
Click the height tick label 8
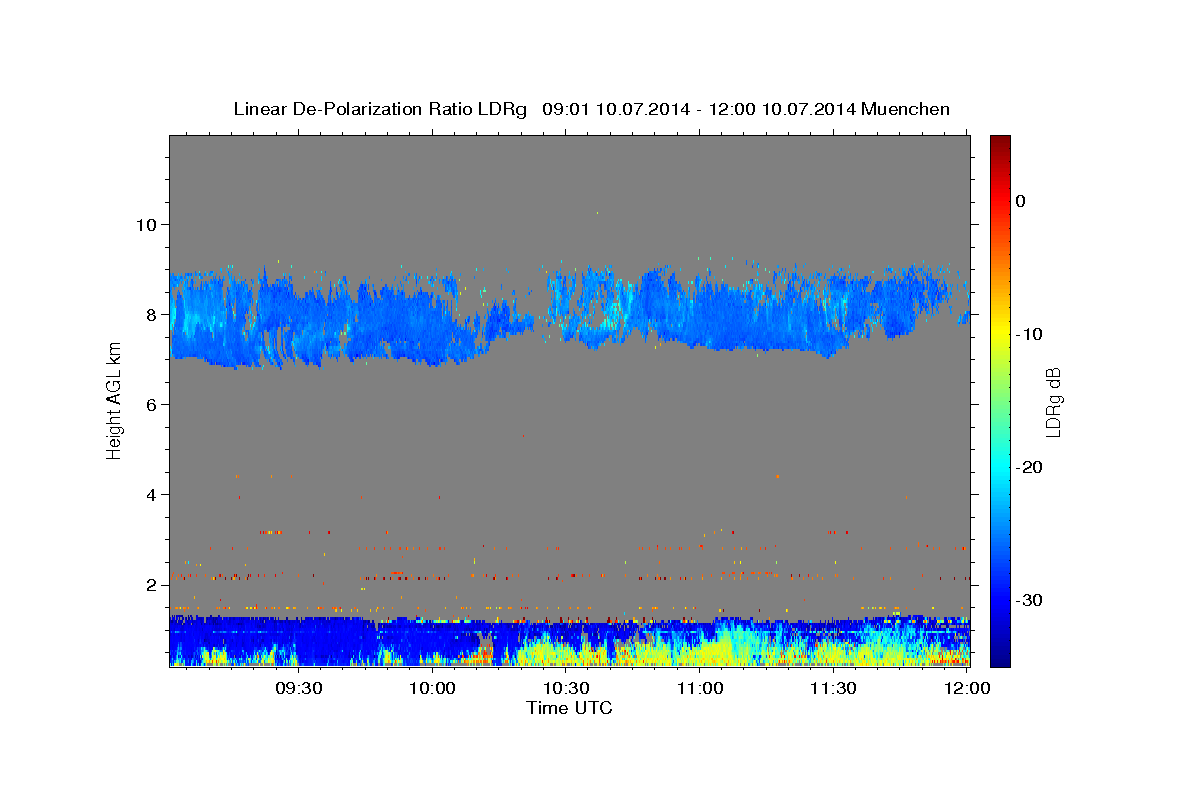pos(151,314)
